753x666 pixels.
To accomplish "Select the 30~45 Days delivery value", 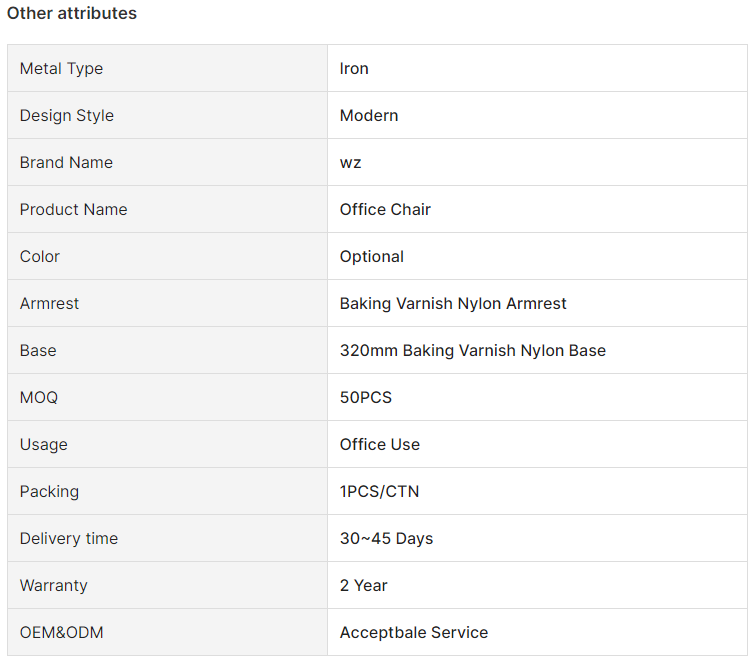I will click(x=386, y=538).
